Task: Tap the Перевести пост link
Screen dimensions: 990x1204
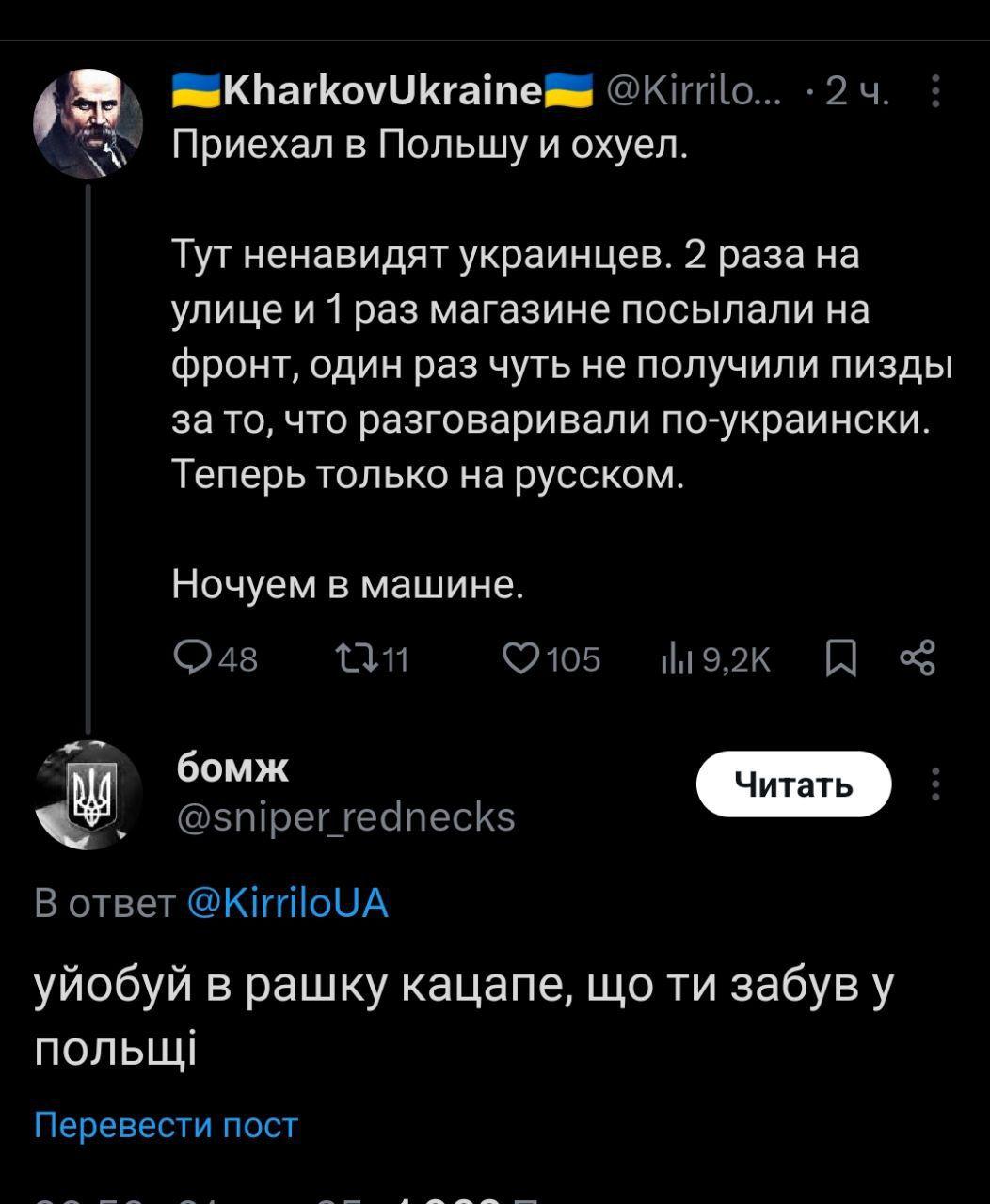Action: [166, 1125]
